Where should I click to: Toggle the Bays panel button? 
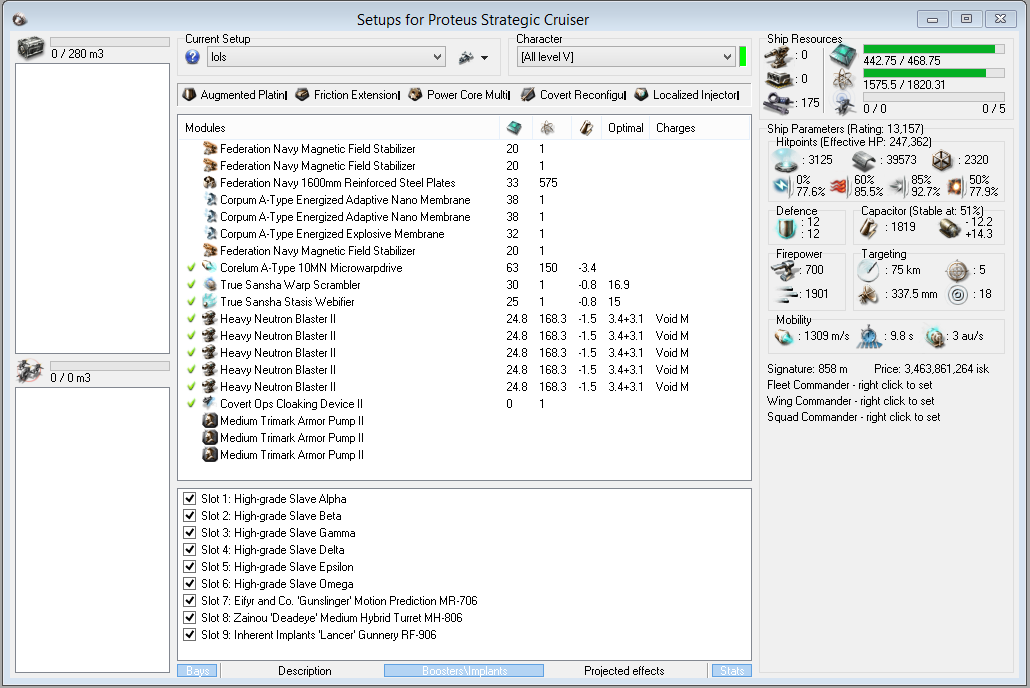pos(197,671)
